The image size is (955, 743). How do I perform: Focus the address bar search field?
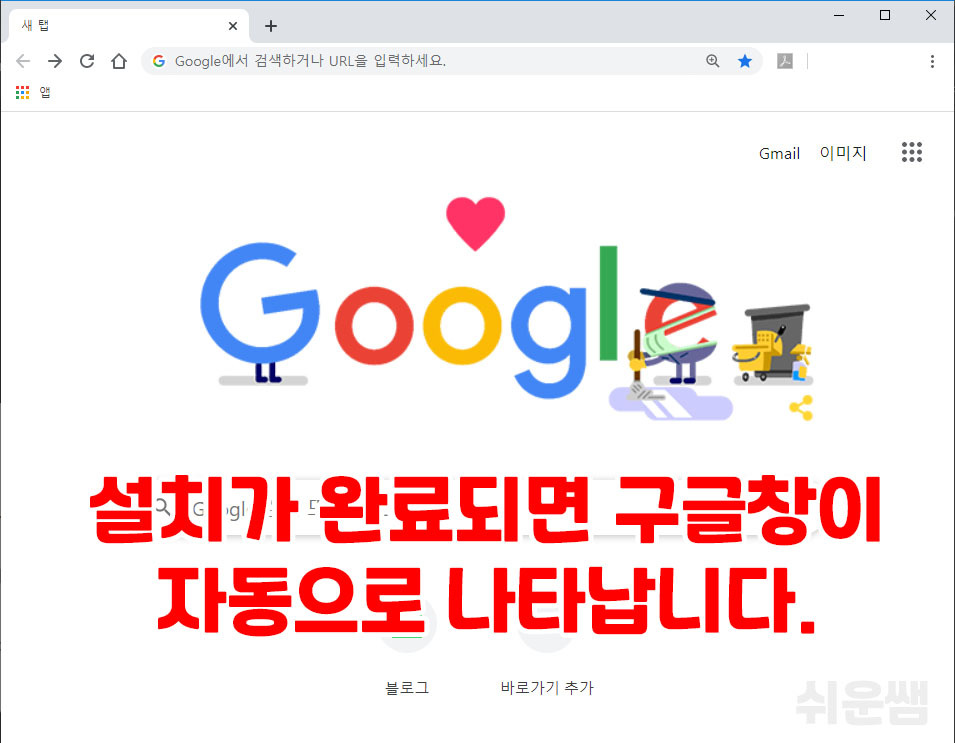click(426, 61)
